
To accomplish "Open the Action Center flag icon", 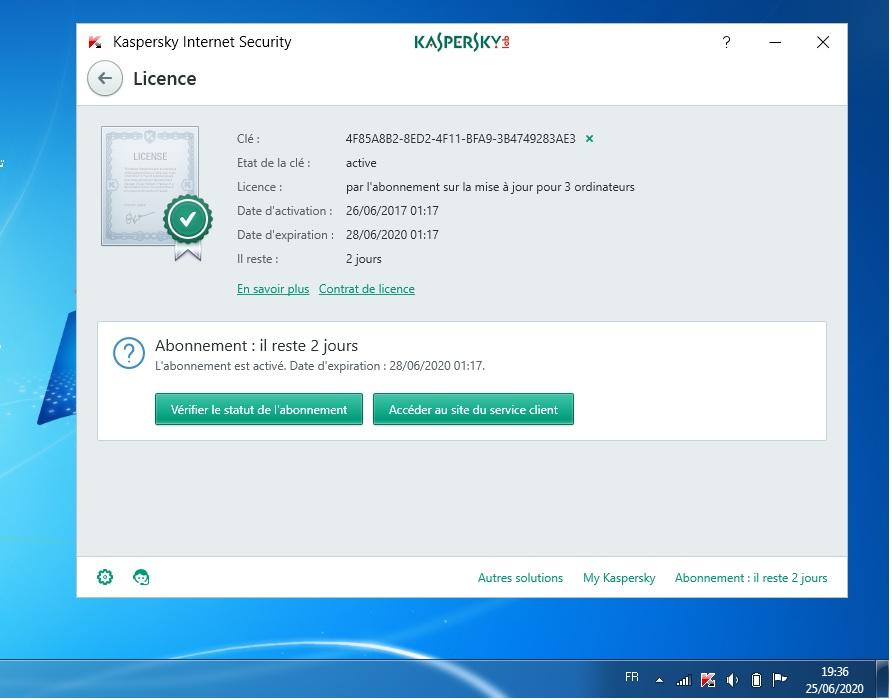I will [780, 680].
